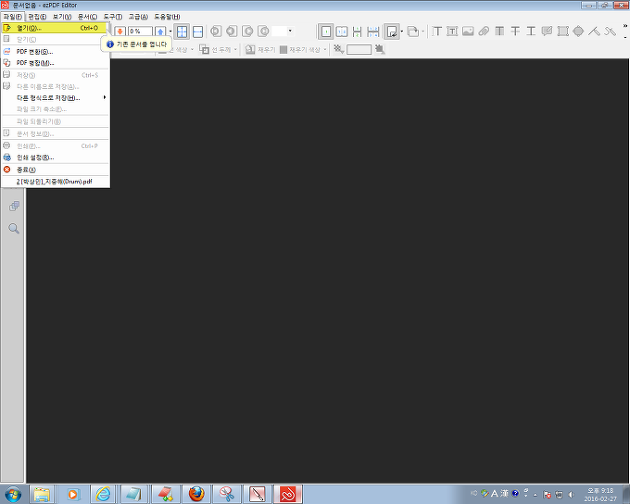The height and width of the screenshot is (504, 630).
Task: Click the zoom out red arrow button
Action: click(x=120, y=31)
